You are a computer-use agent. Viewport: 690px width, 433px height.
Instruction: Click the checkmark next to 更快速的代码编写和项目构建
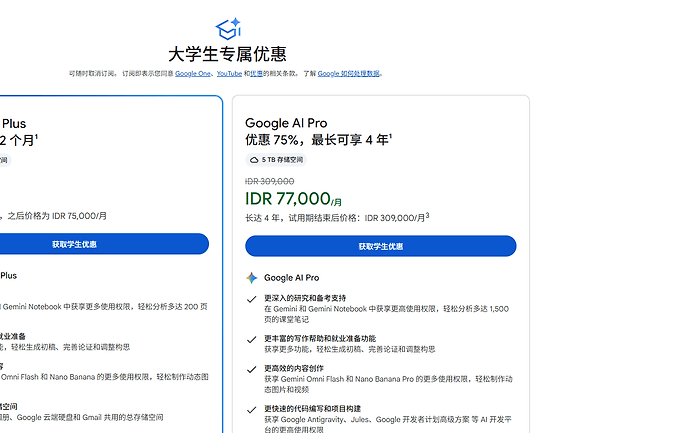pos(251,410)
